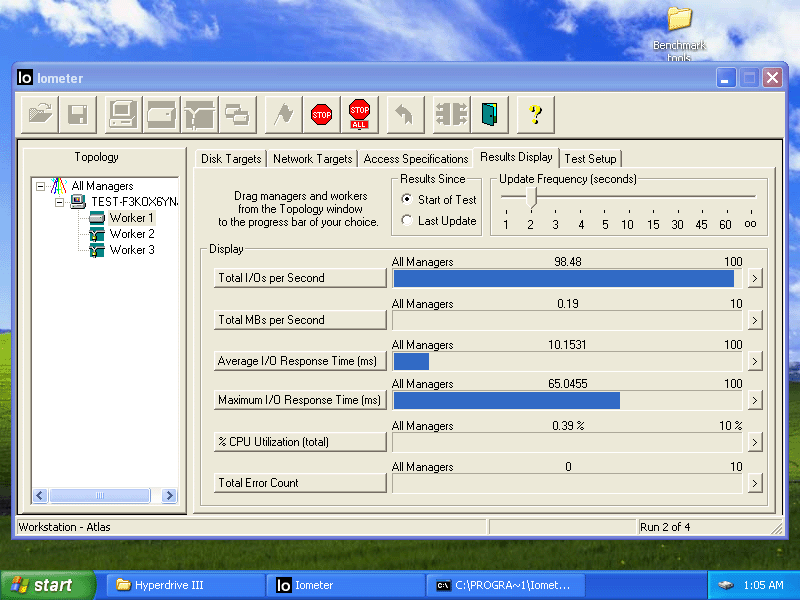Click % CPU Utilization (total) button

(x=300, y=442)
